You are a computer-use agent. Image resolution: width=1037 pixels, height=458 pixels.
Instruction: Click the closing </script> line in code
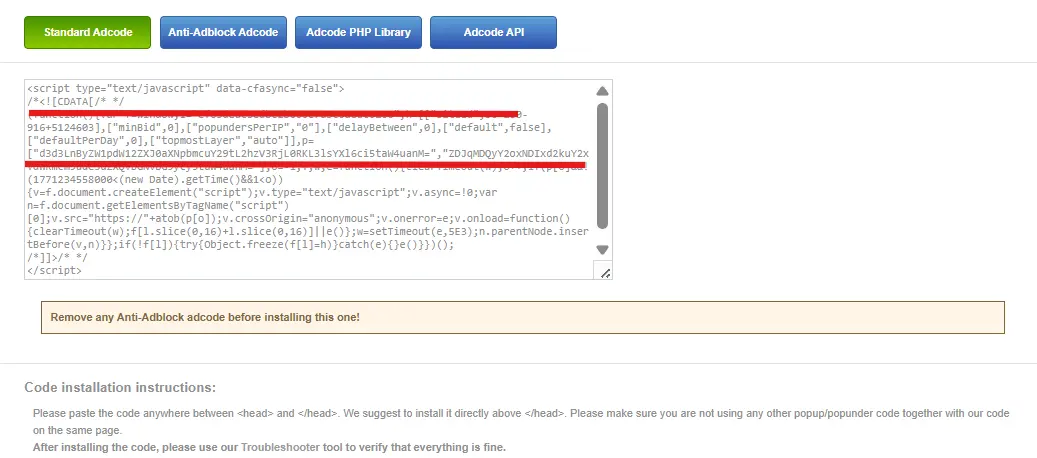click(x=55, y=271)
